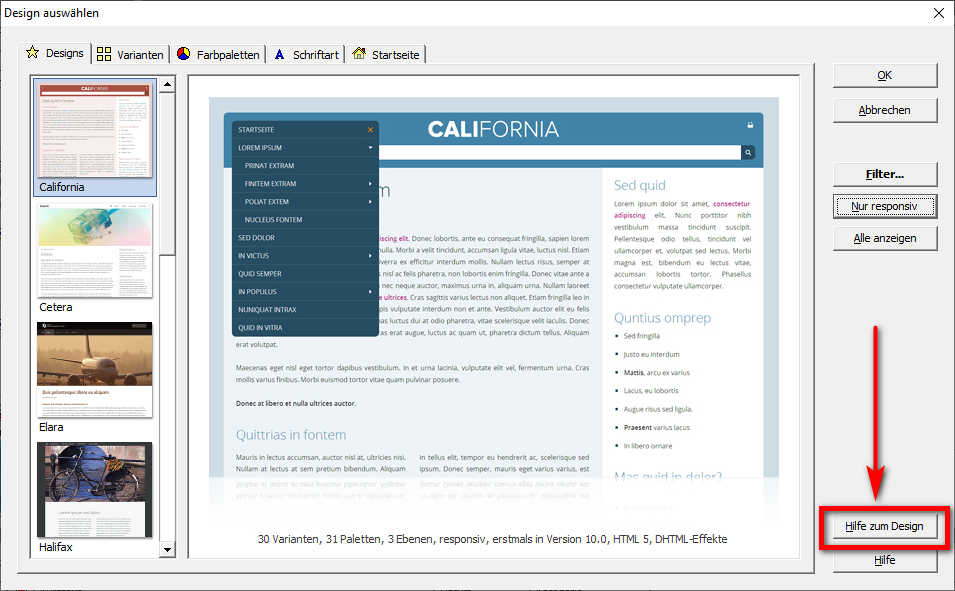Click the color wheel icon on Farbpaletten tab
This screenshot has height=591, width=955.
pos(184,54)
